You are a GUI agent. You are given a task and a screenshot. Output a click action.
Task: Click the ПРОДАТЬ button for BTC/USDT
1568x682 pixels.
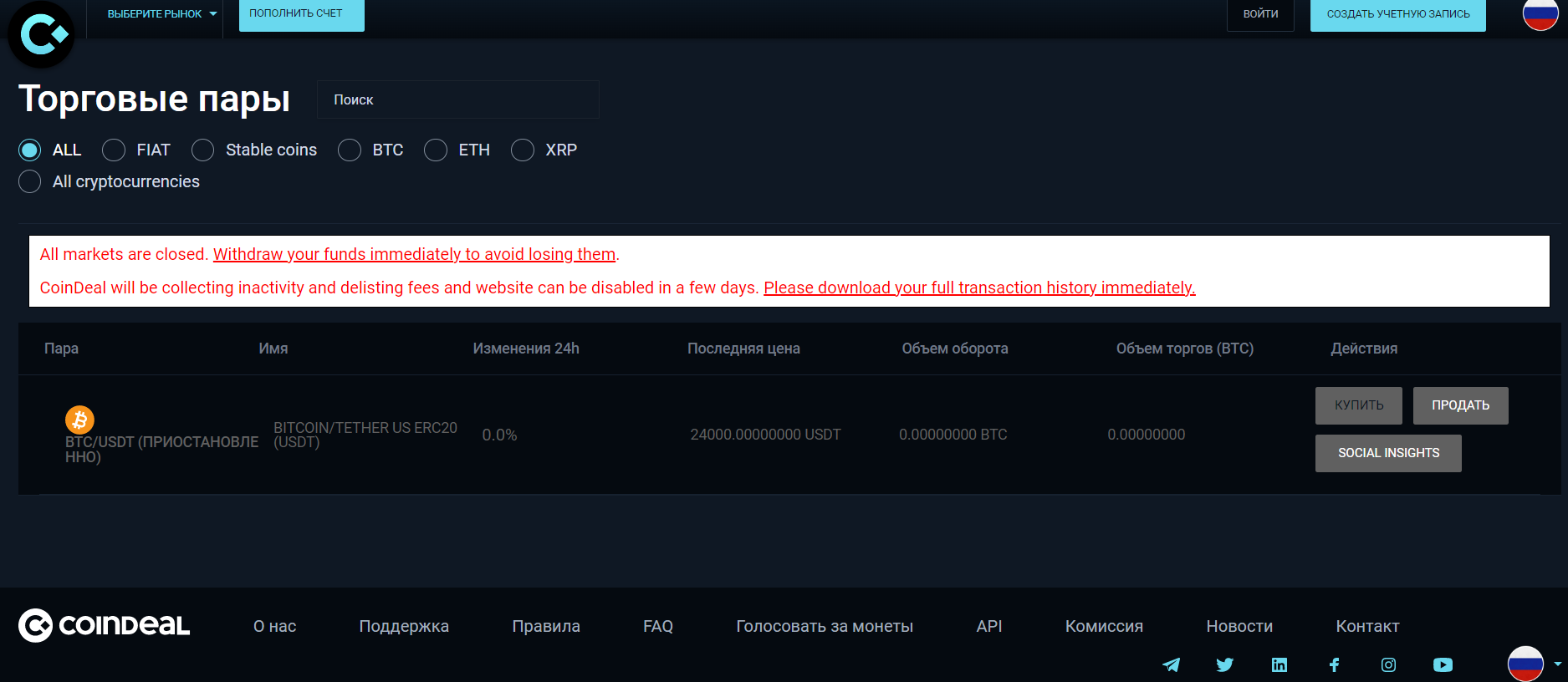[1461, 405]
